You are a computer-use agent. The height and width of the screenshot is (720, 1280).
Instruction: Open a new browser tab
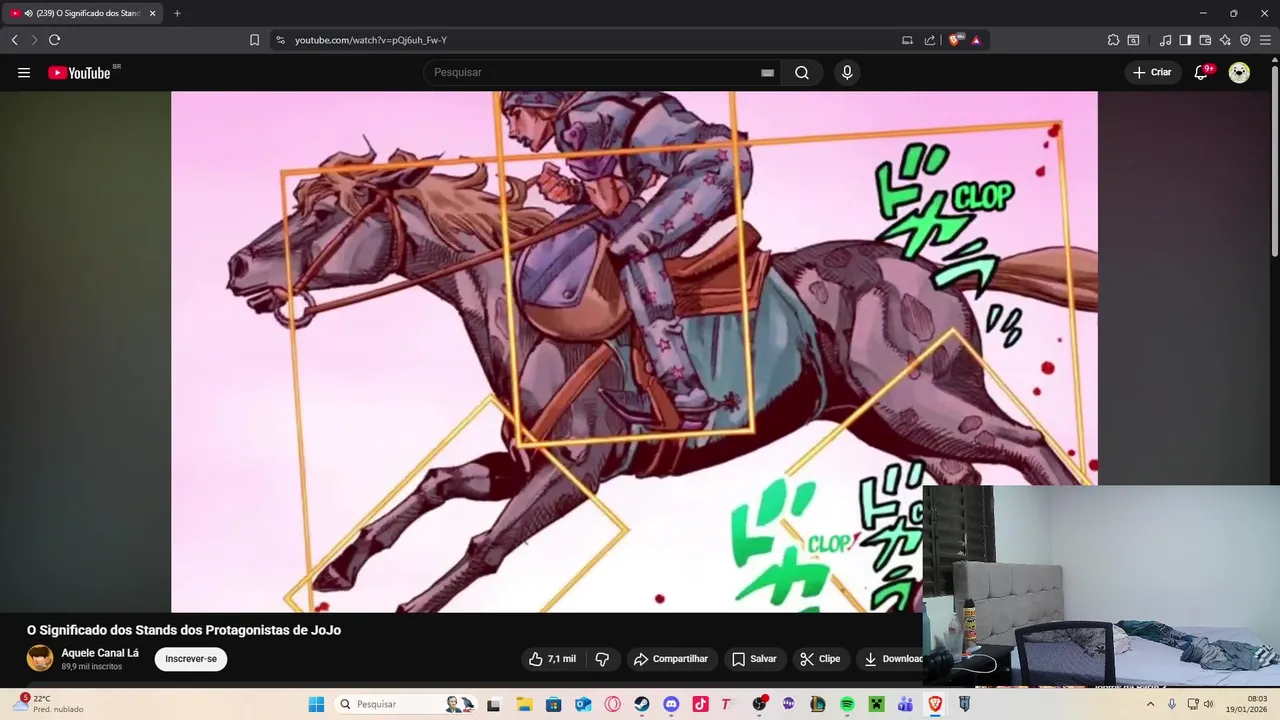tap(177, 13)
